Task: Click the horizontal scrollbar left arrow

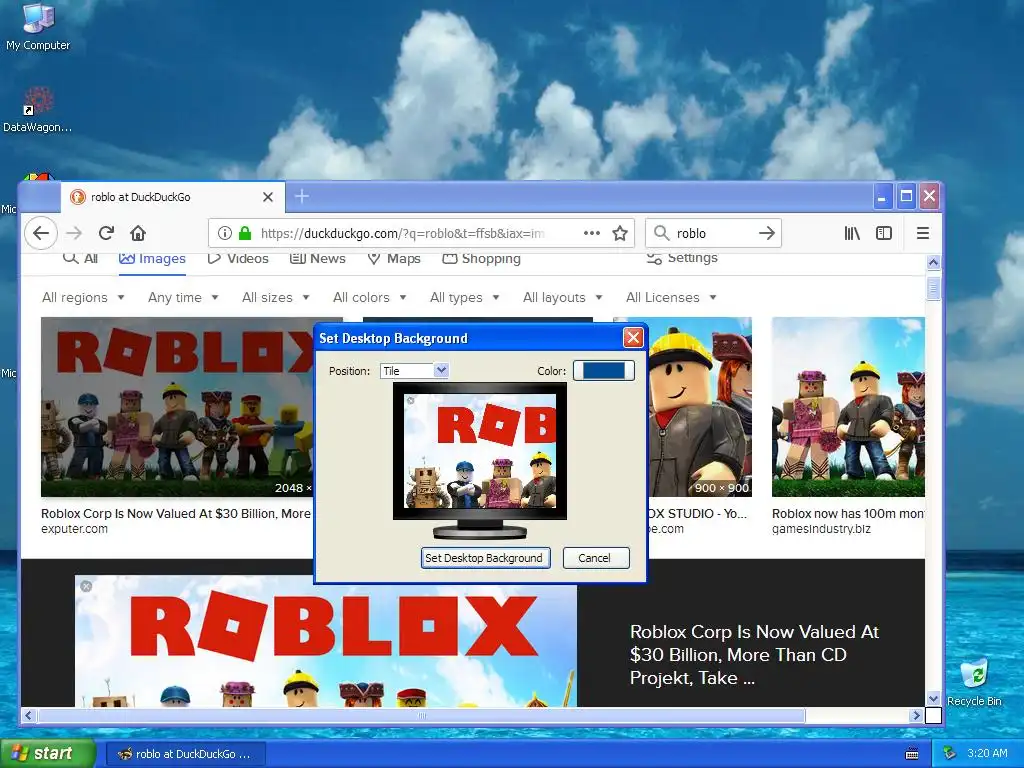Action: click(x=28, y=716)
